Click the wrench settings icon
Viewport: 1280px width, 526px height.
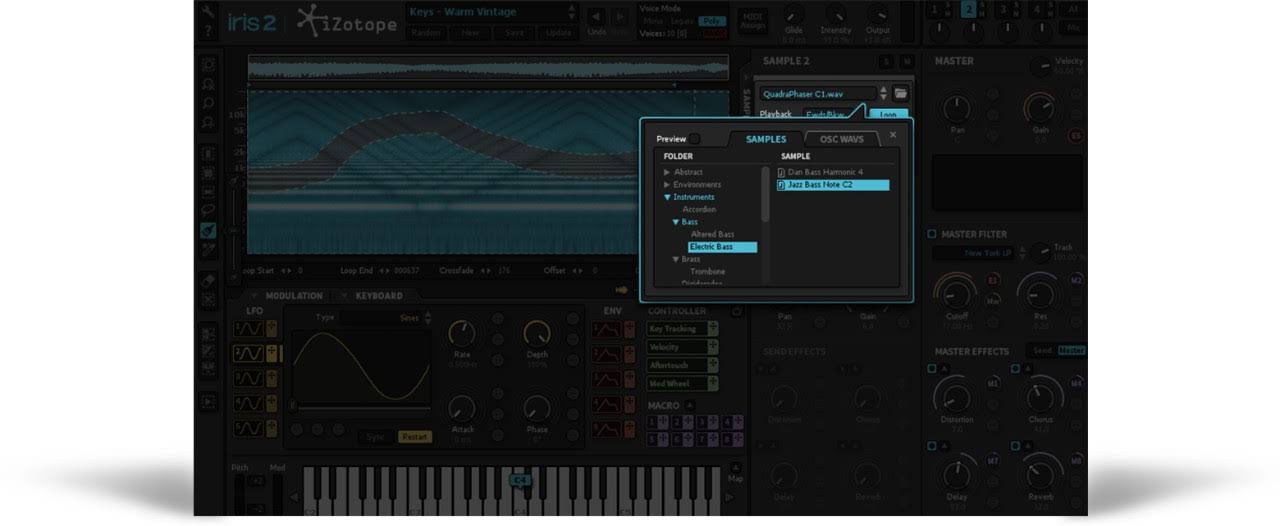[208, 12]
